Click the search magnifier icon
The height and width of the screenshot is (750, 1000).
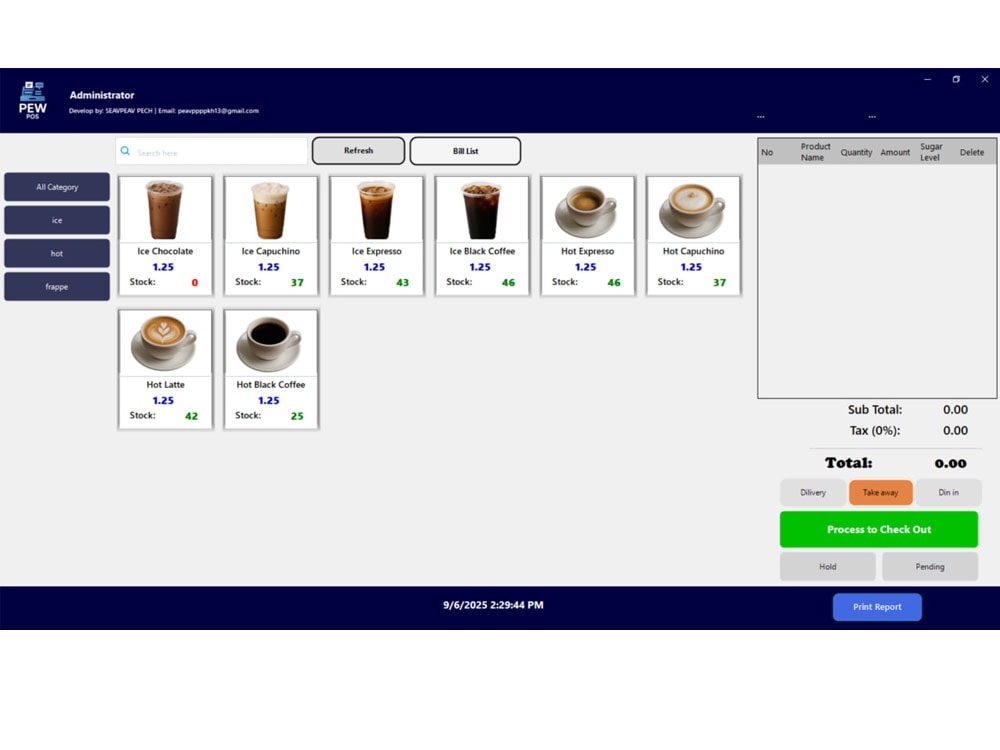tap(126, 151)
